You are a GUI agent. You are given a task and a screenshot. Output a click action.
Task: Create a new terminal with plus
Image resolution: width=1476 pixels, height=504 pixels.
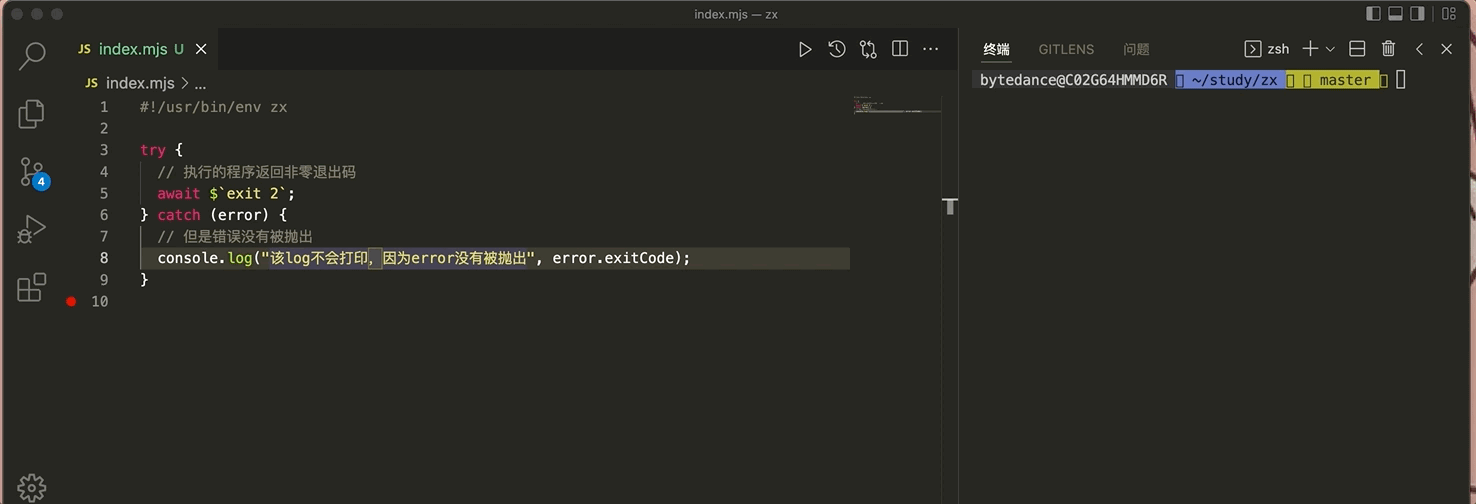pos(1310,49)
